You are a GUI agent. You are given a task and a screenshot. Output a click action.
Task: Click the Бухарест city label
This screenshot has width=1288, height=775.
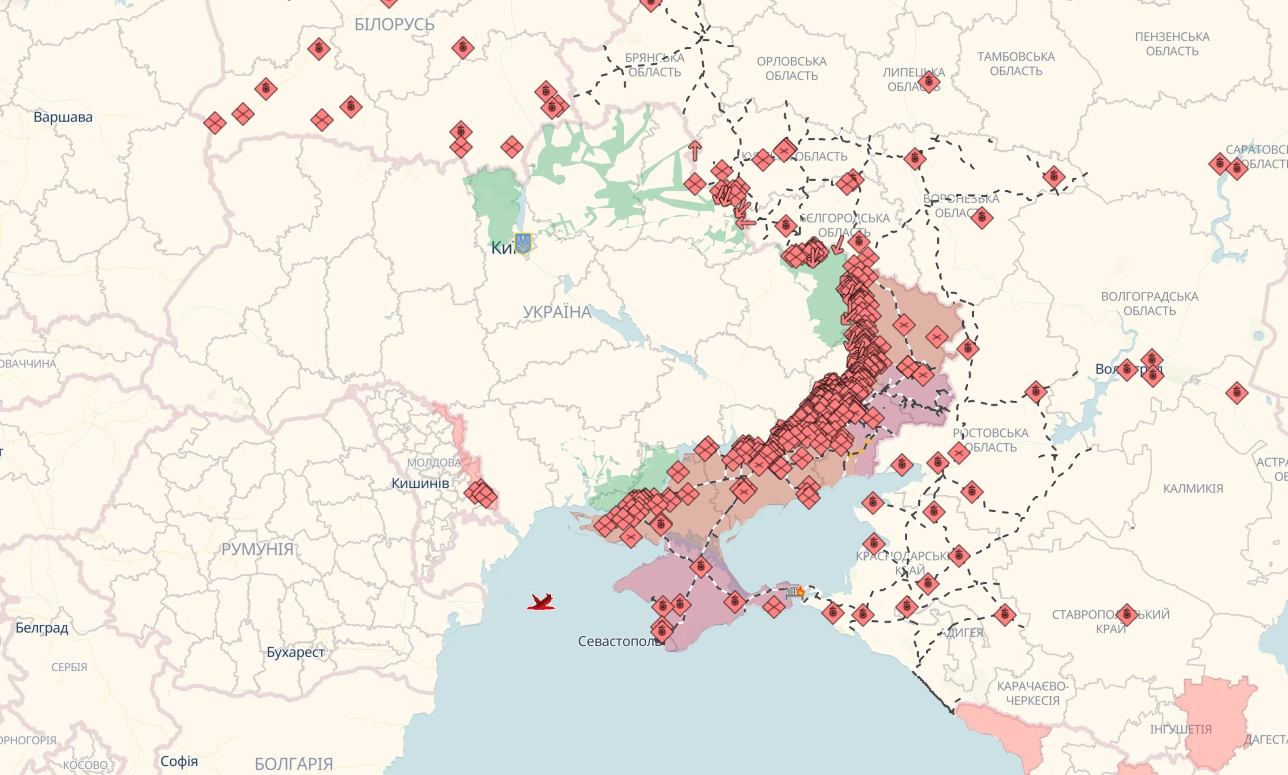(x=296, y=652)
